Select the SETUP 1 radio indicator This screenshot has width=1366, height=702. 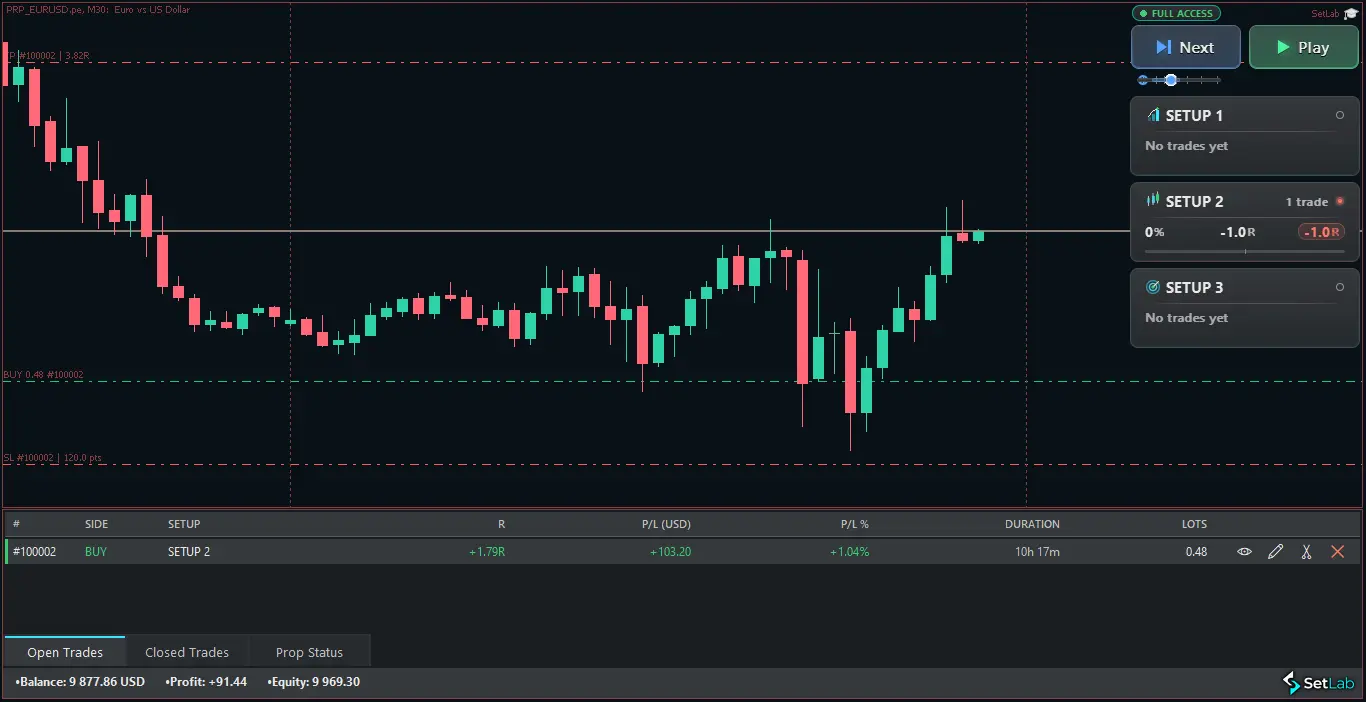[x=1340, y=115]
